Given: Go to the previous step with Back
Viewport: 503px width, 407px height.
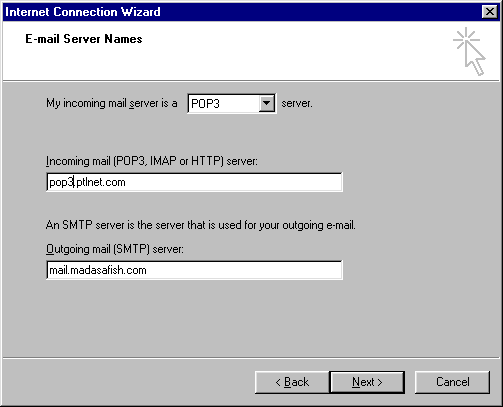Looking at the screenshot, I should tap(292, 382).
